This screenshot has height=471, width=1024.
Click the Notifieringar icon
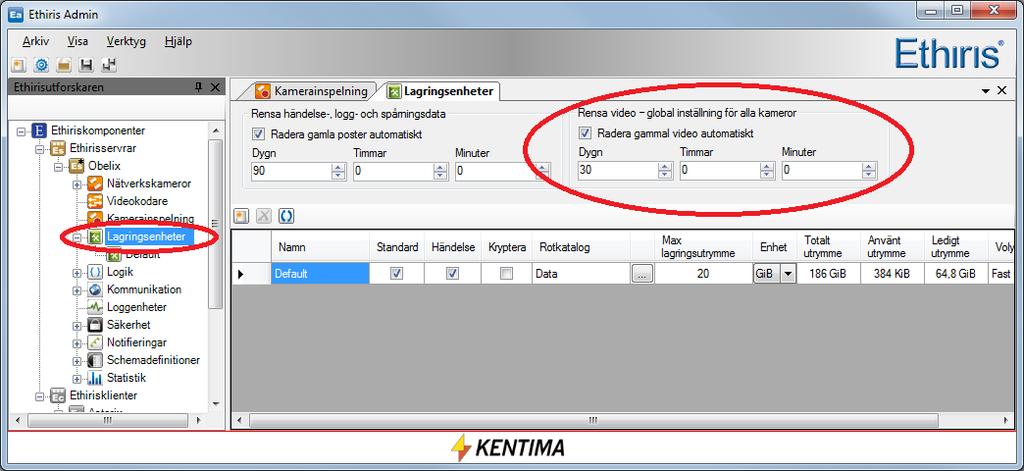pos(95,342)
